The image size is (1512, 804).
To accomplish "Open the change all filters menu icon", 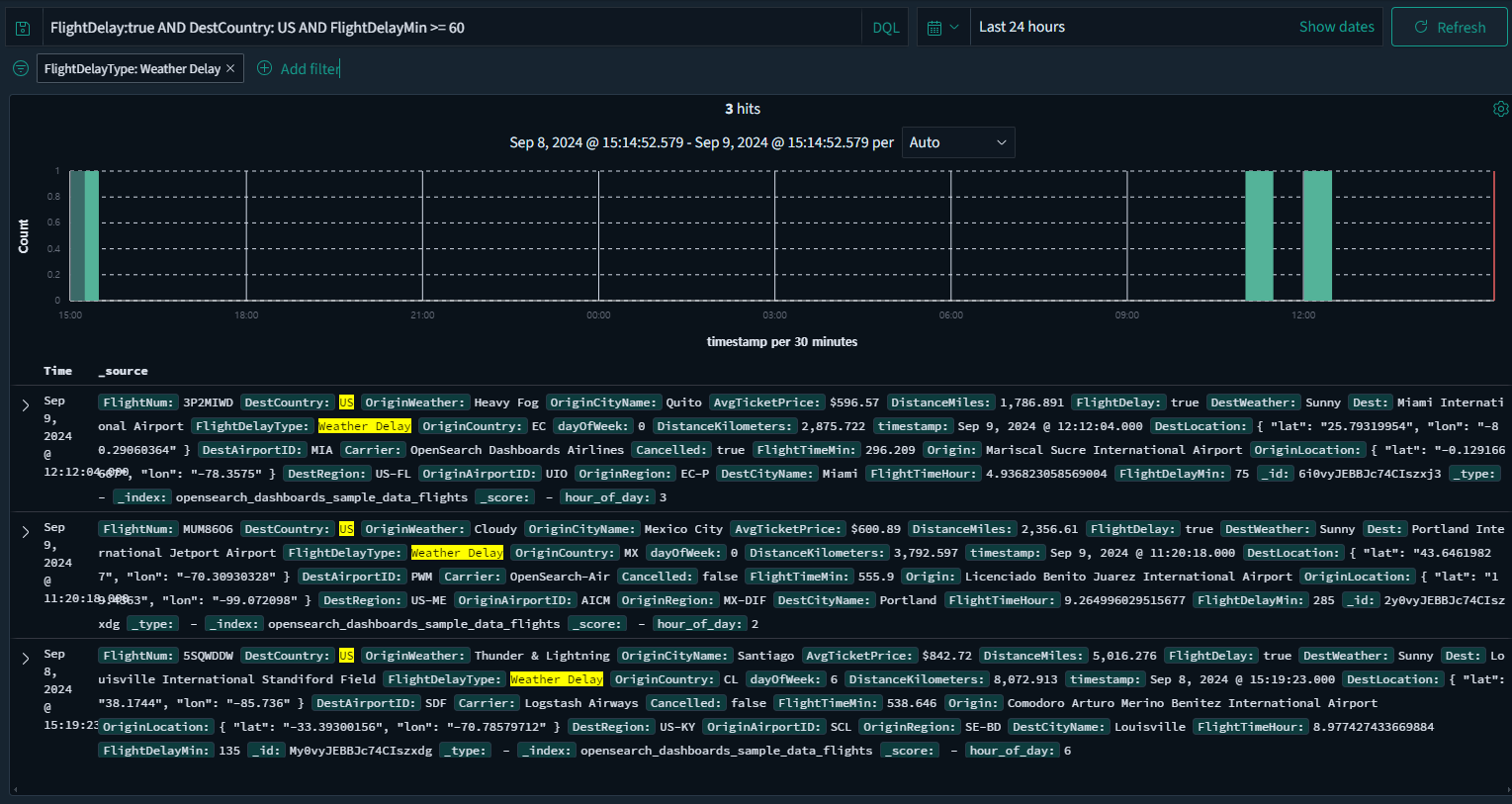I will pyautogui.click(x=21, y=68).
